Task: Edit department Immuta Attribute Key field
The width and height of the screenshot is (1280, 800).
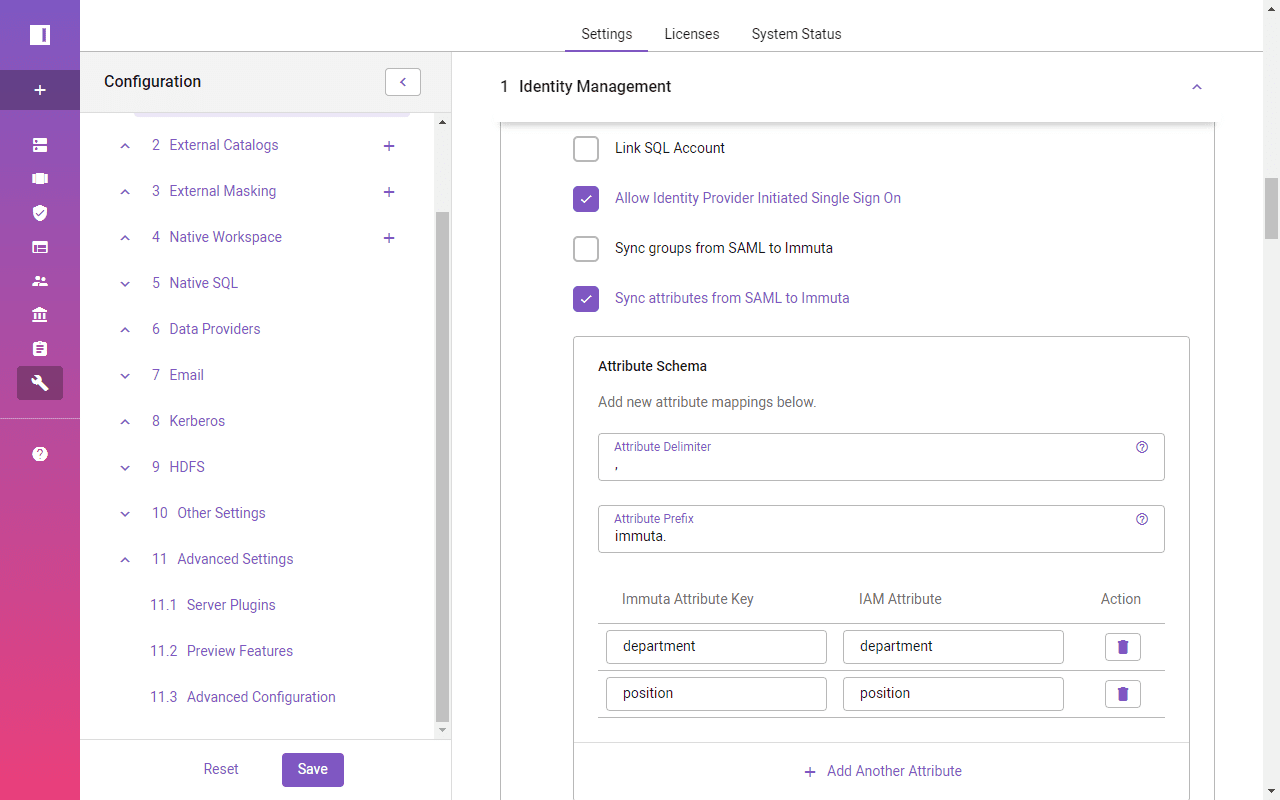Action: point(716,647)
